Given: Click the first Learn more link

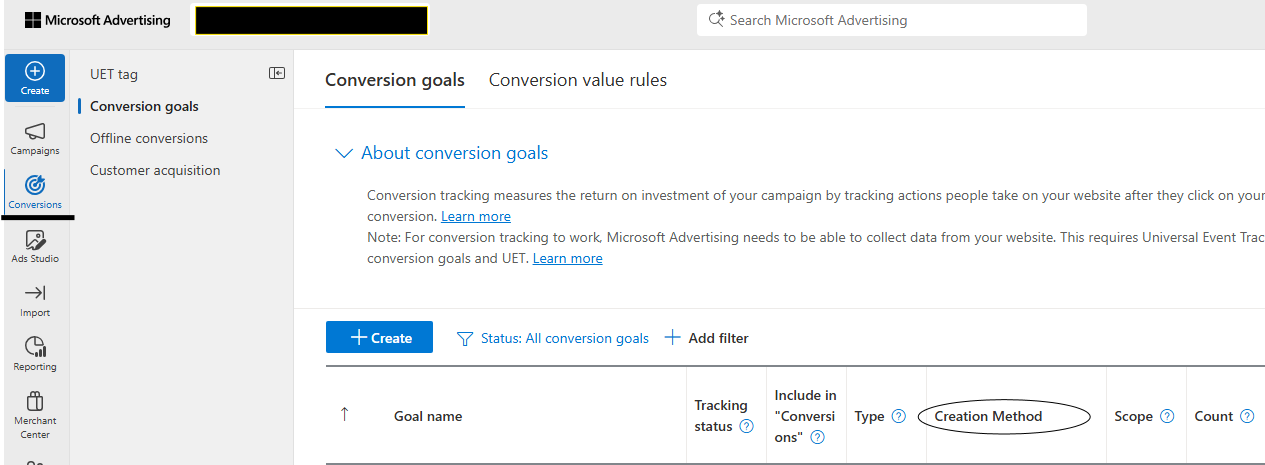Looking at the screenshot, I should point(476,216).
